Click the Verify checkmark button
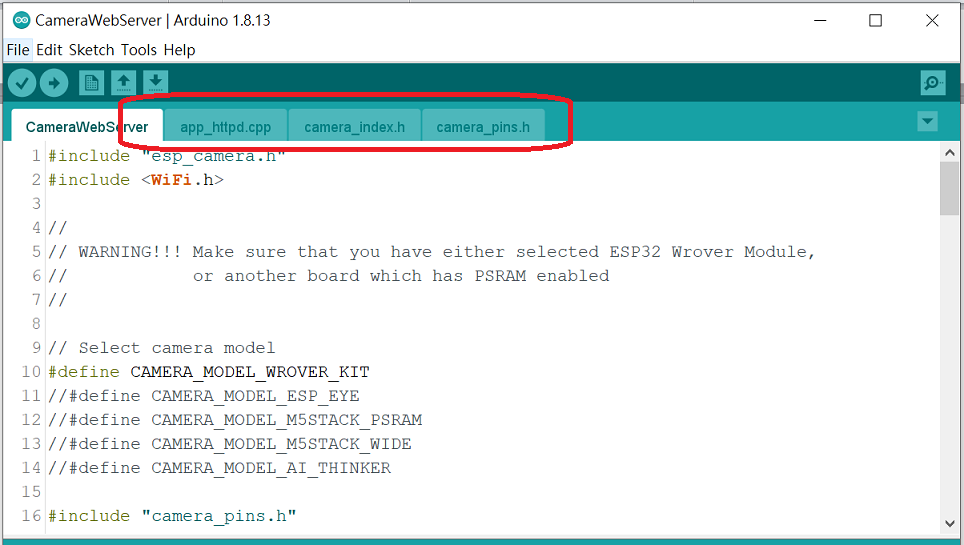964x545 pixels. 22,82
